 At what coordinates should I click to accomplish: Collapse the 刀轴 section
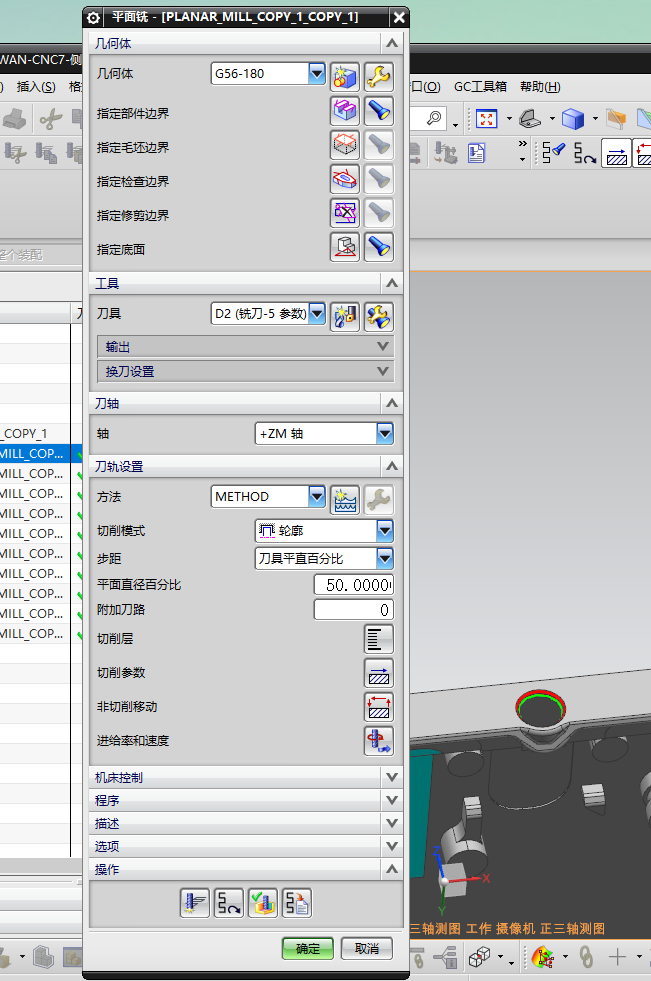click(x=391, y=404)
